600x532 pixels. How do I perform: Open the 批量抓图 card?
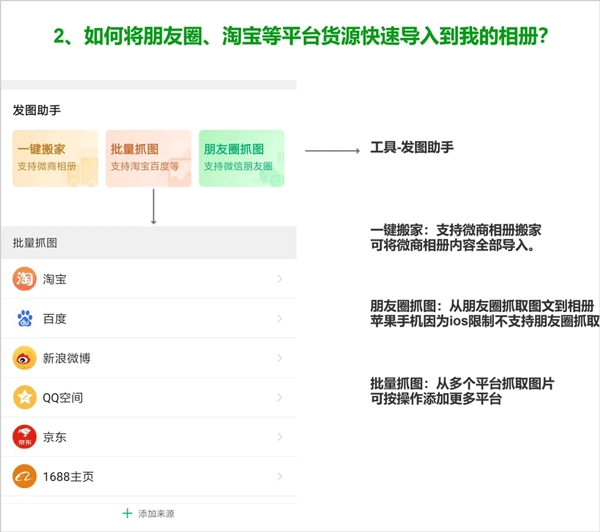(x=148, y=158)
